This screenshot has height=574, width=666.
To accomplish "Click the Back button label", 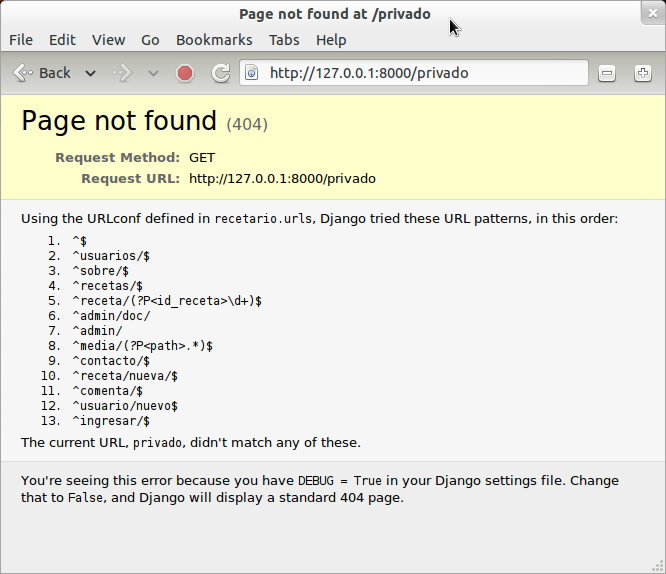I will click(x=55, y=73).
